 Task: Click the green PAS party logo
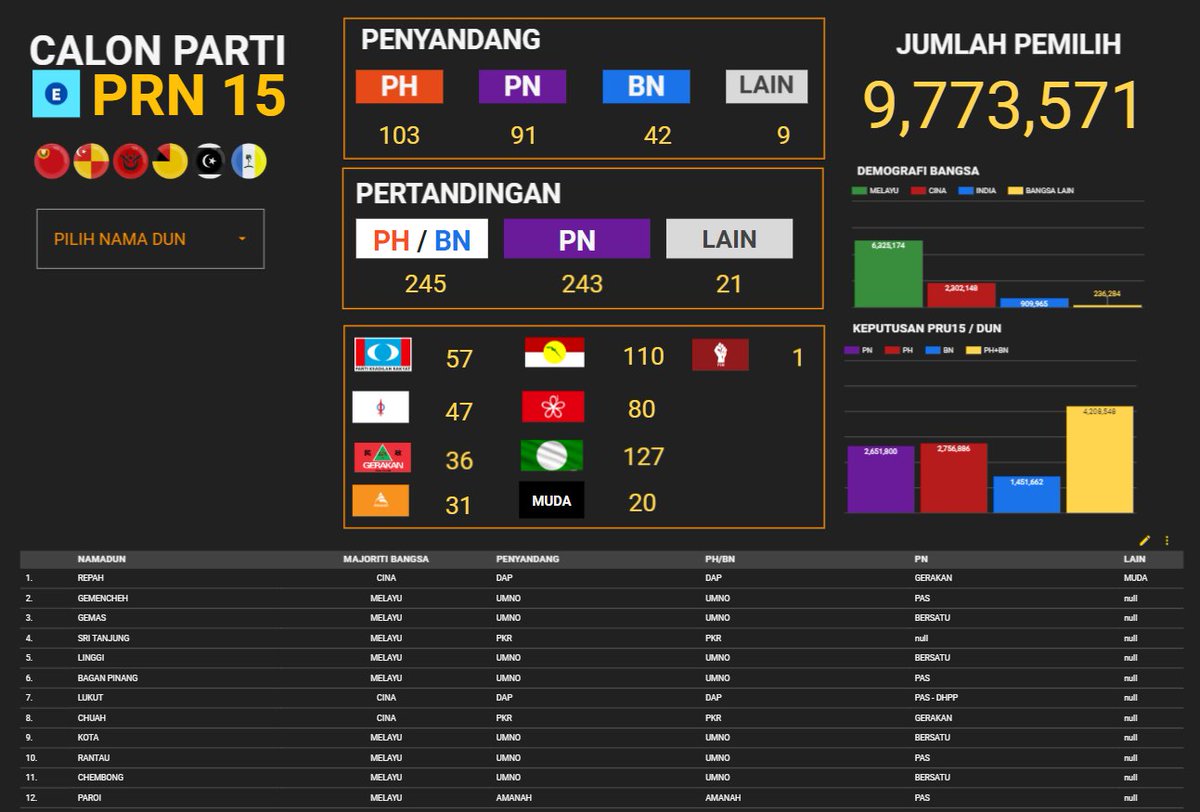point(552,456)
